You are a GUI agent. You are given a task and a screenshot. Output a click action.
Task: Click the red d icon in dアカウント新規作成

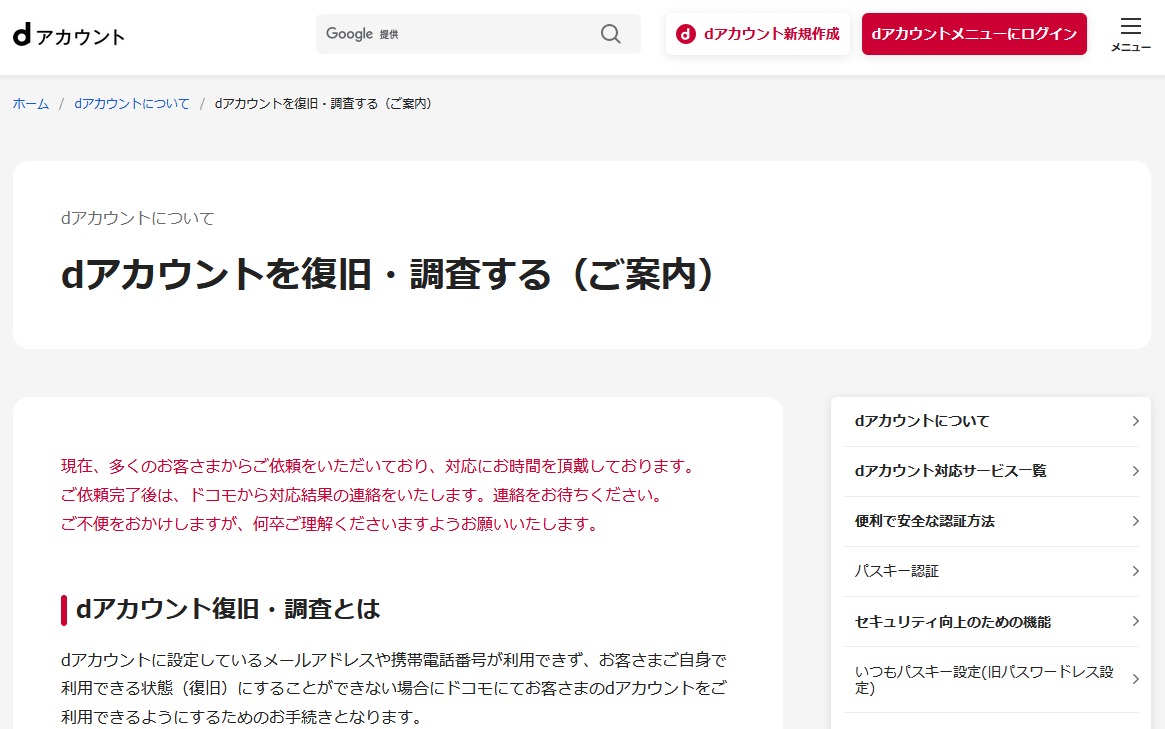point(686,33)
